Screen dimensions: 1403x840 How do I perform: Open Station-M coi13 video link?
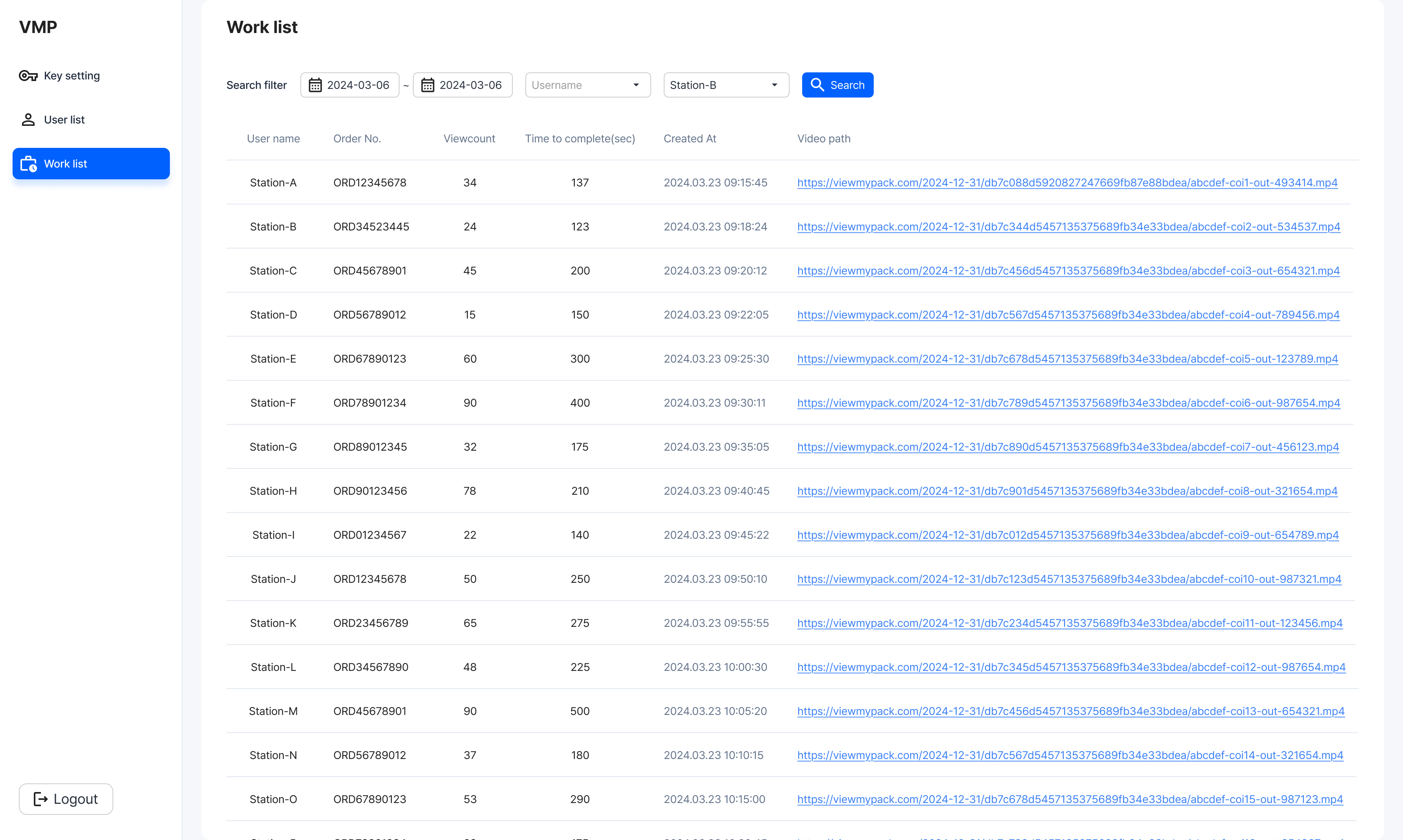(1070, 711)
